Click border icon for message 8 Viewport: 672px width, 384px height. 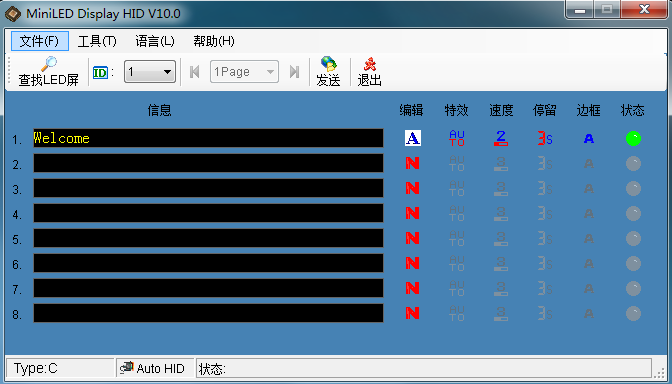pyautogui.click(x=589, y=313)
